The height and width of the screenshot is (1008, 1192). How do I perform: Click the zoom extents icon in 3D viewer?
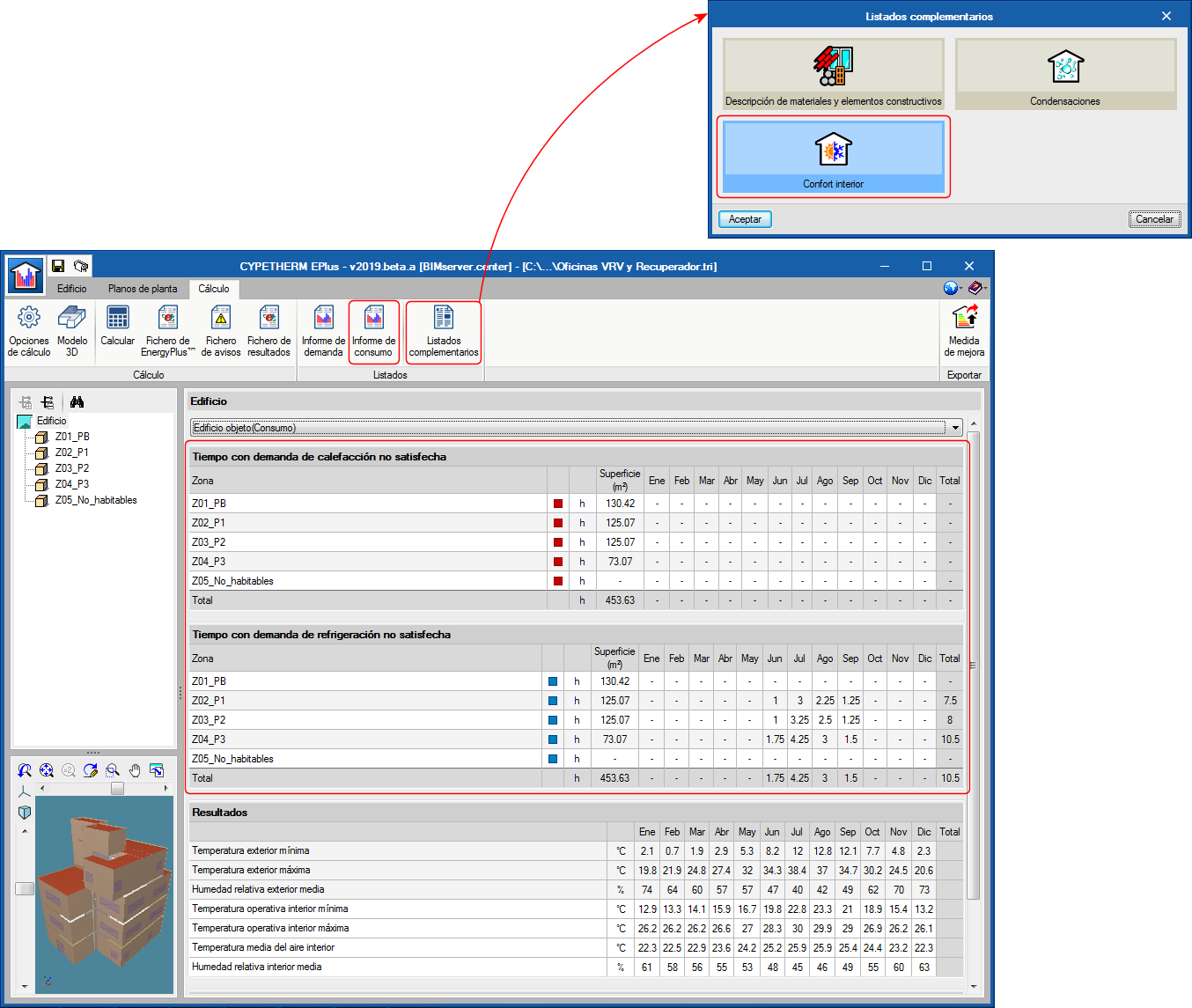click(47, 770)
